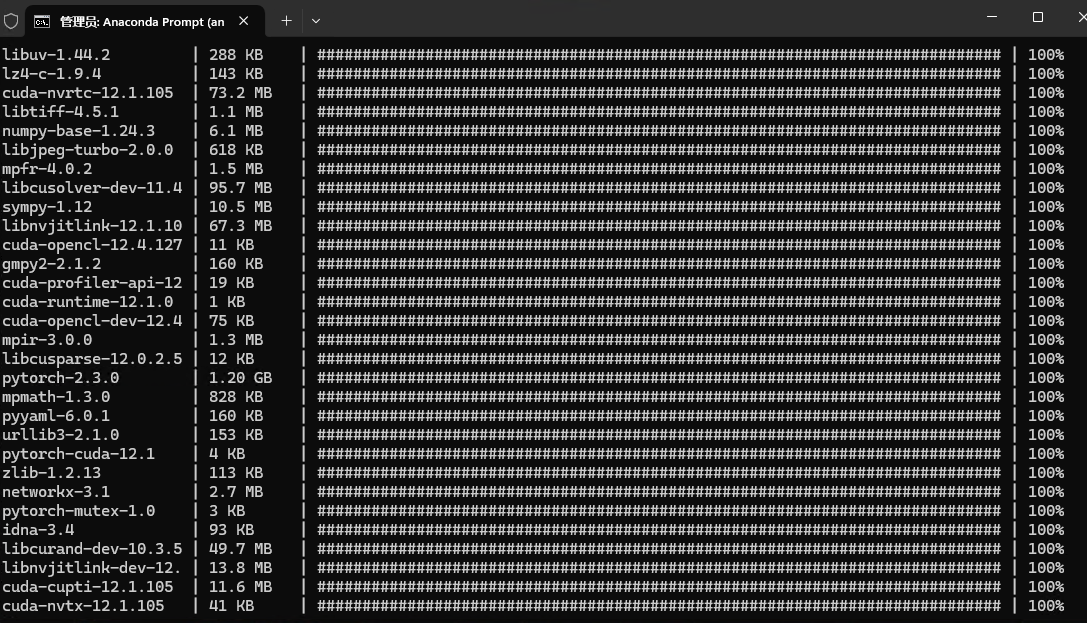Click the 49.7 MB size value
This screenshot has width=1087, height=623.
point(241,549)
